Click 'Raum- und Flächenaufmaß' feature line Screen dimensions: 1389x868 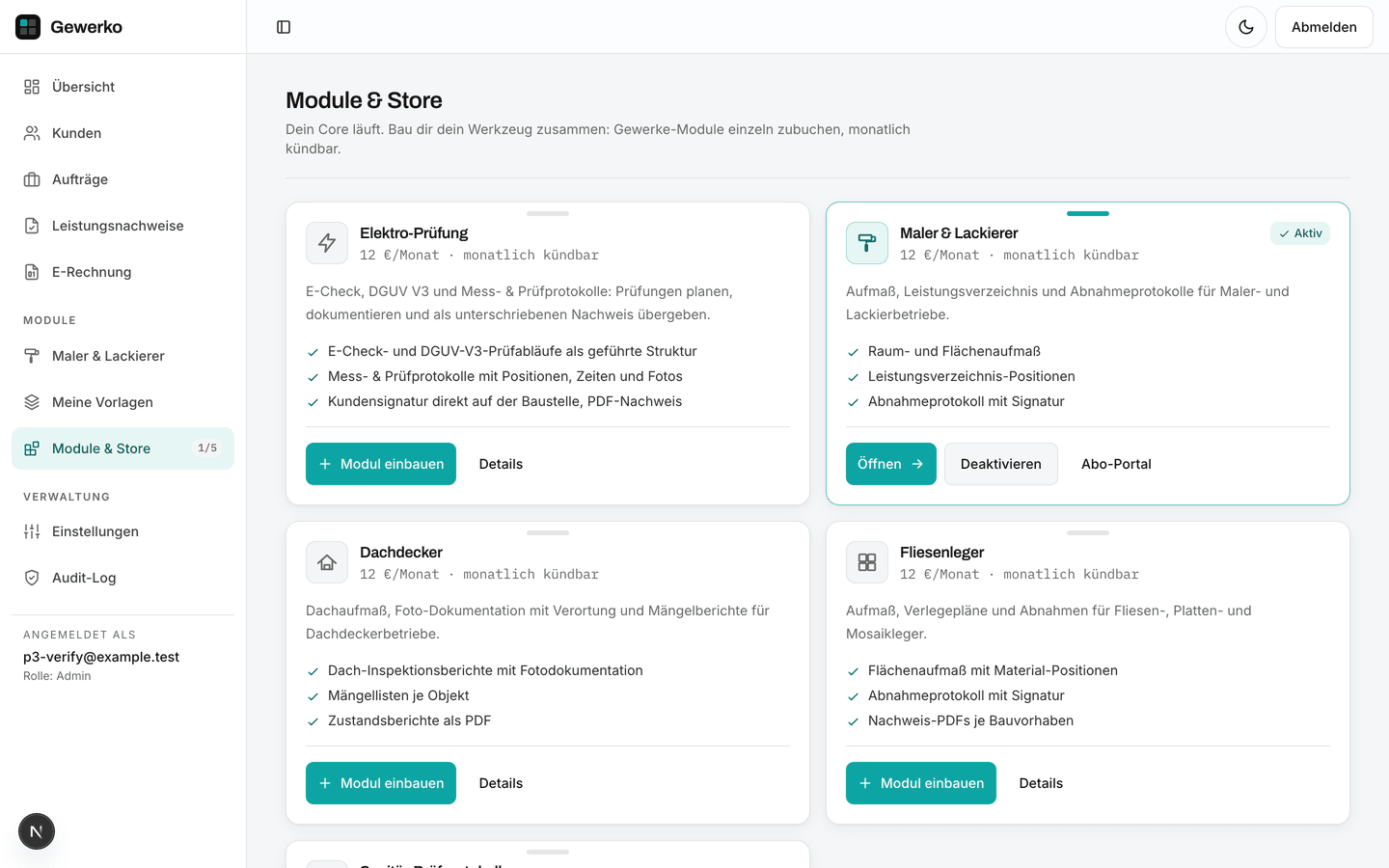pyautogui.click(x=954, y=351)
